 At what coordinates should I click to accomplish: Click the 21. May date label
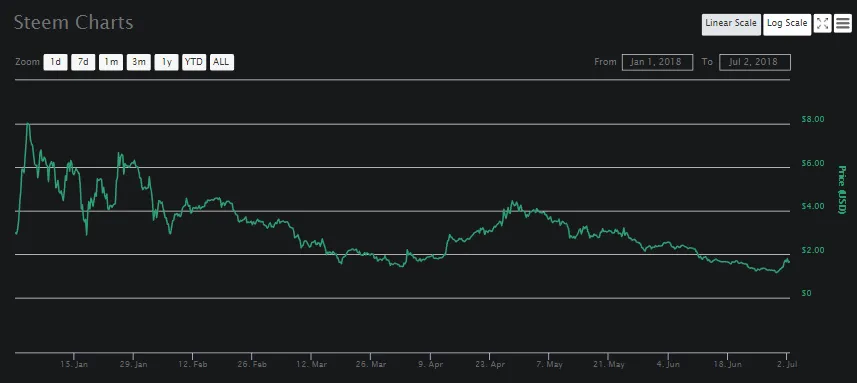pos(609,364)
